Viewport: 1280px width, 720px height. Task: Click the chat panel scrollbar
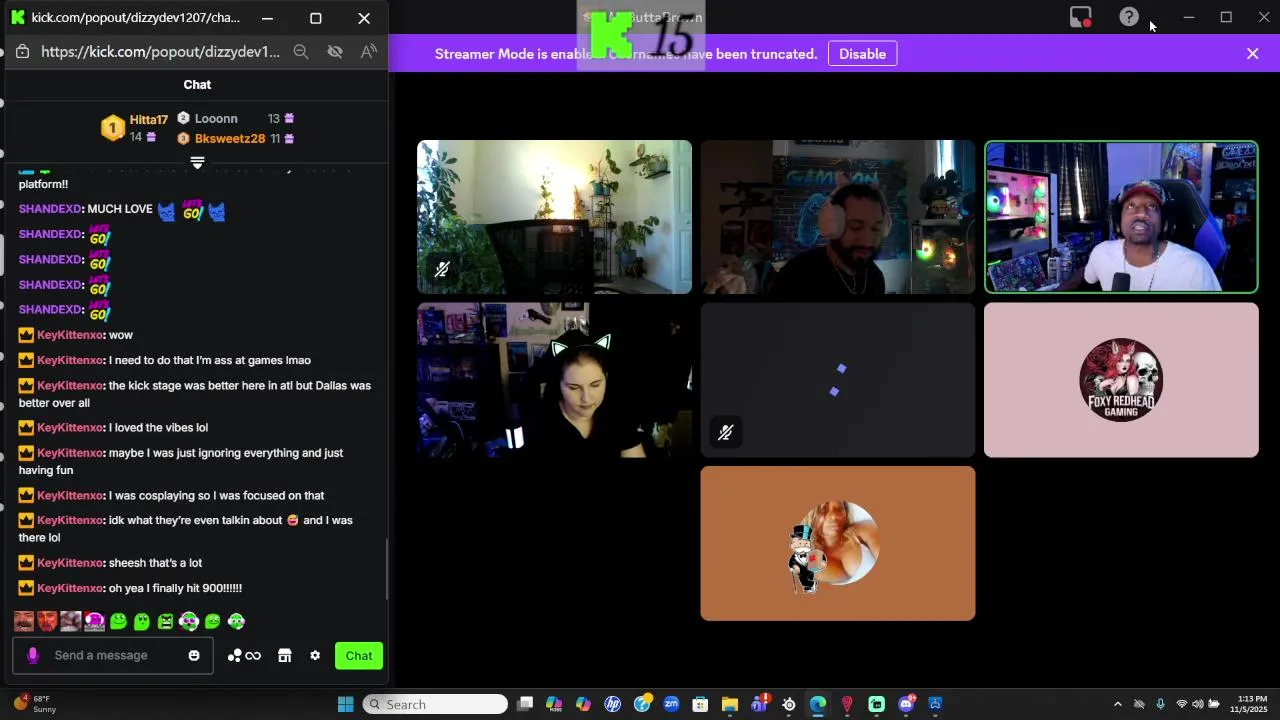386,568
